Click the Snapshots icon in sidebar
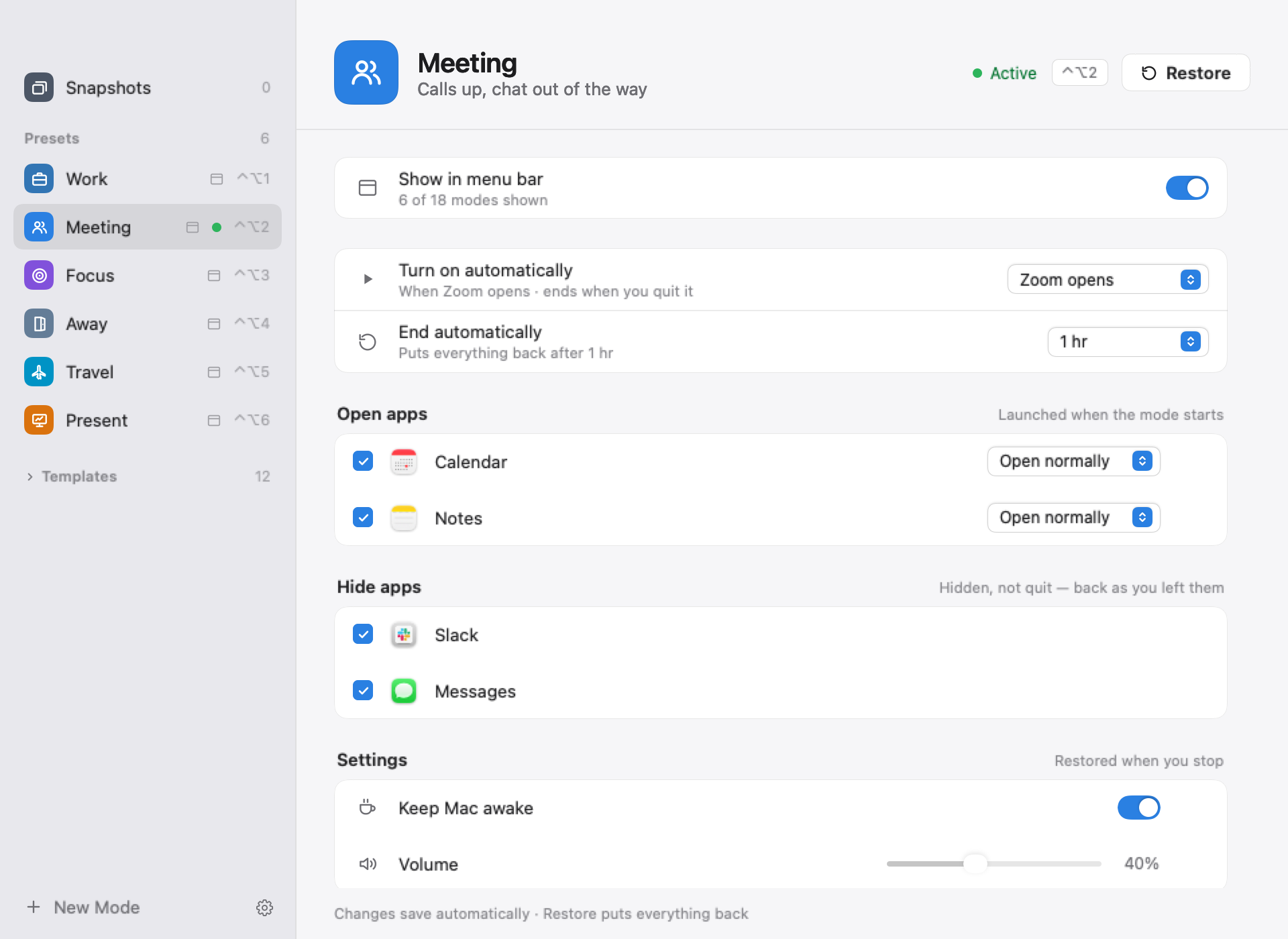This screenshot has height=939, width=1288. coord(39,87)
